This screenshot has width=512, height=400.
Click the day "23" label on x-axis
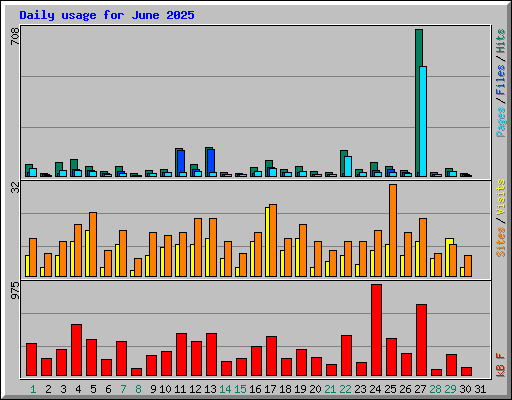[x=360, y=389]
